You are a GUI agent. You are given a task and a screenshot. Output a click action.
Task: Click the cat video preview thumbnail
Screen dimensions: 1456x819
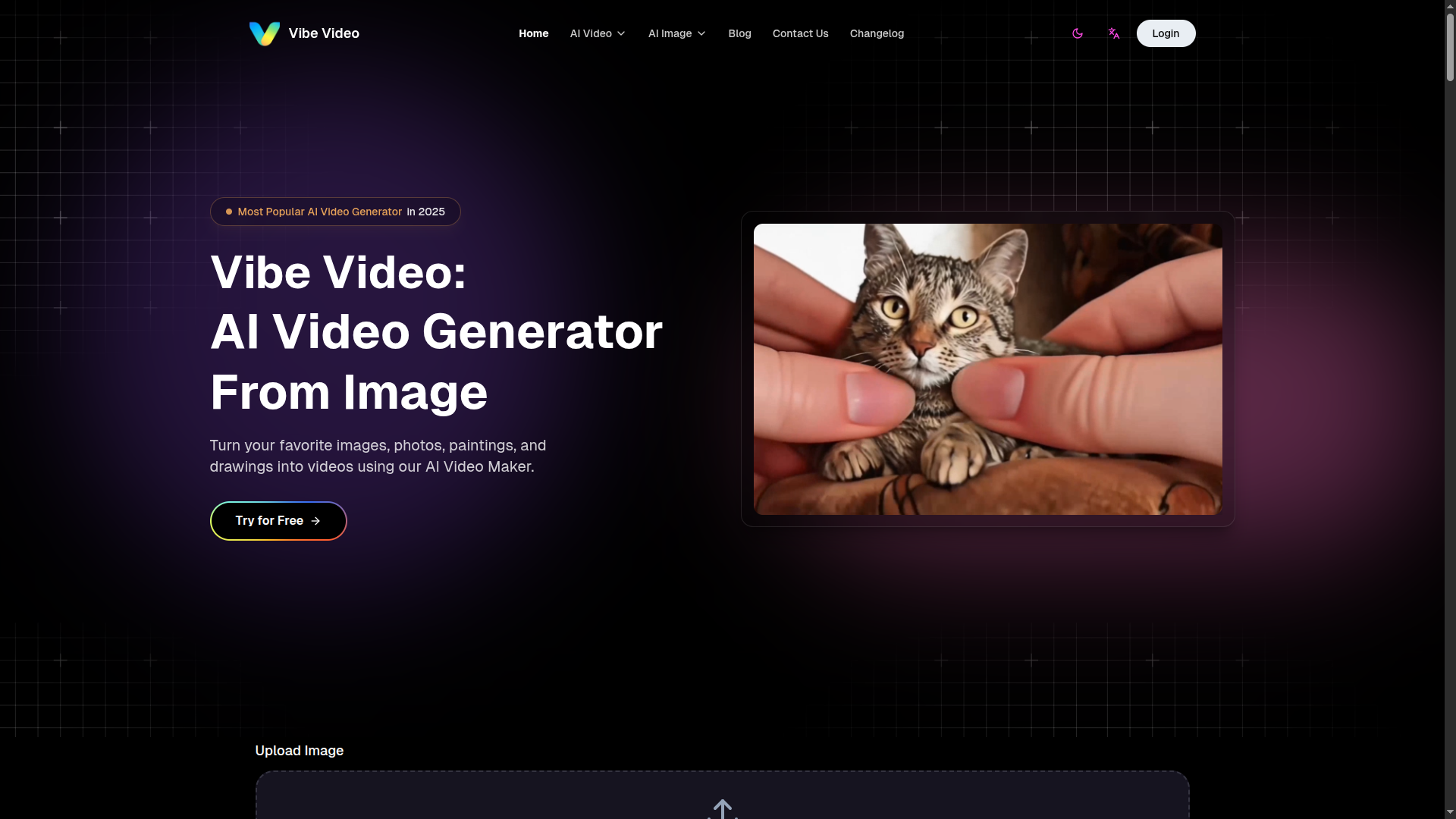pyautogui.click(x=987, y=369)
